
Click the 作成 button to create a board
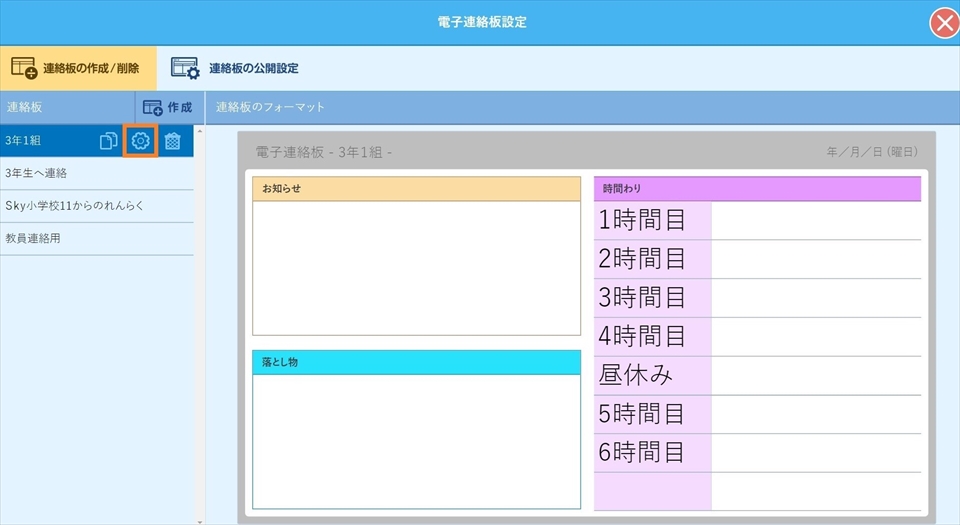click(x=168, y=107)
